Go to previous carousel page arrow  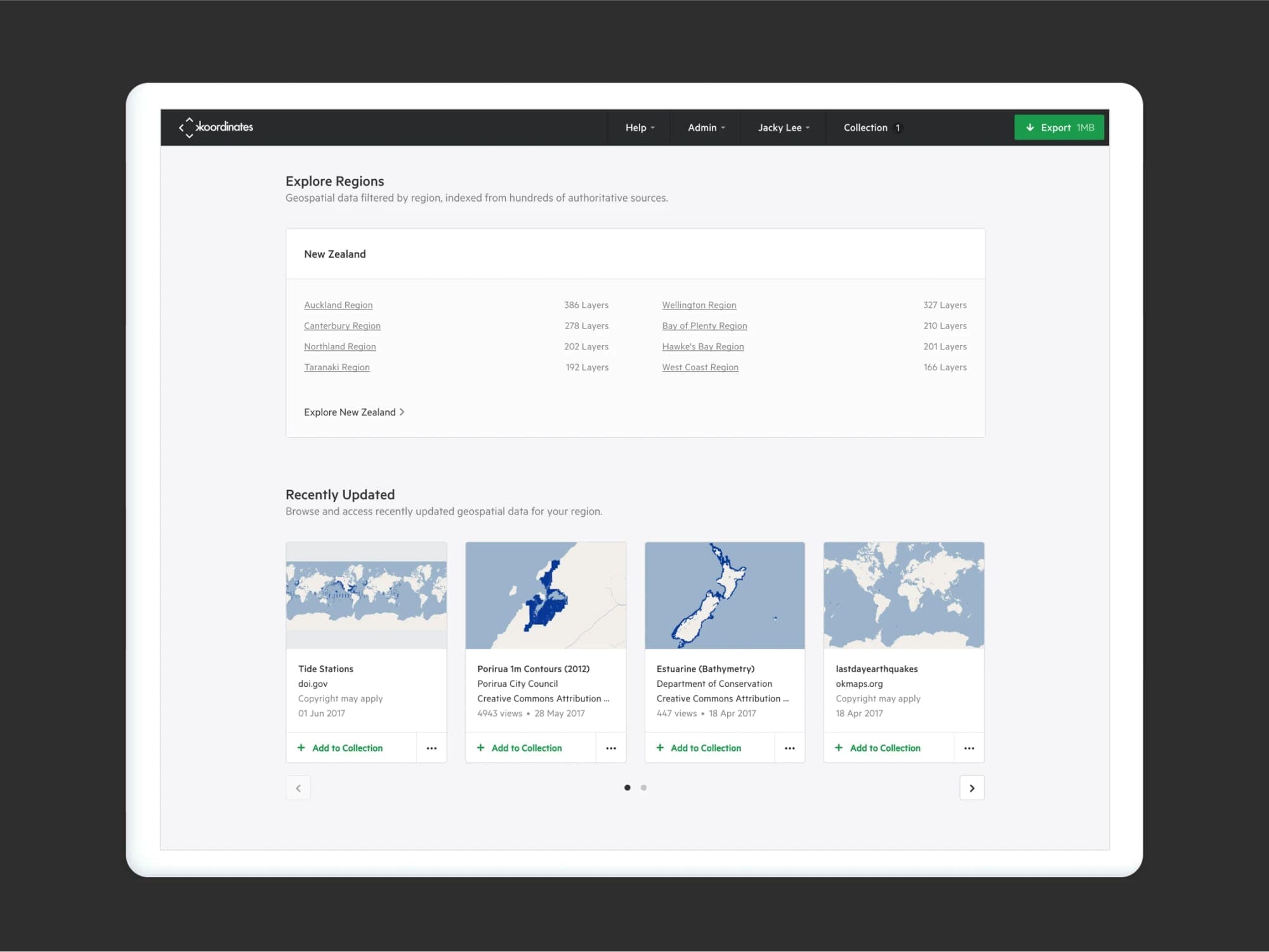tap(298, 788)
